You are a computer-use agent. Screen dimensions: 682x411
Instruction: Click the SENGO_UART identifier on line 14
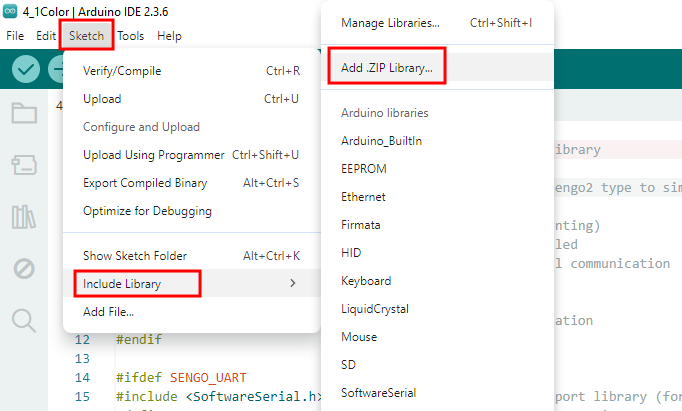point(208,378)
